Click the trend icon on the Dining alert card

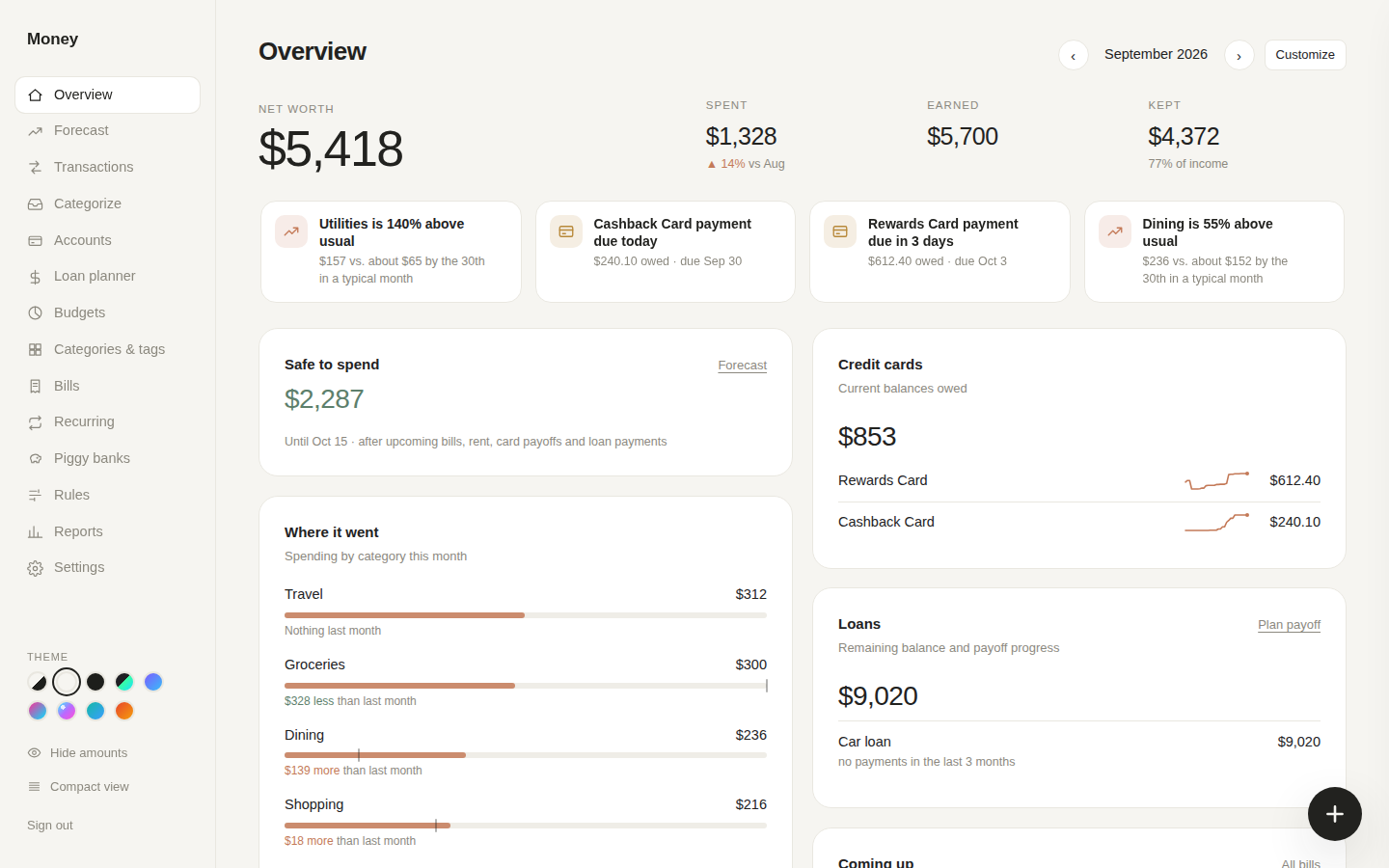[x=1115, y=231]
